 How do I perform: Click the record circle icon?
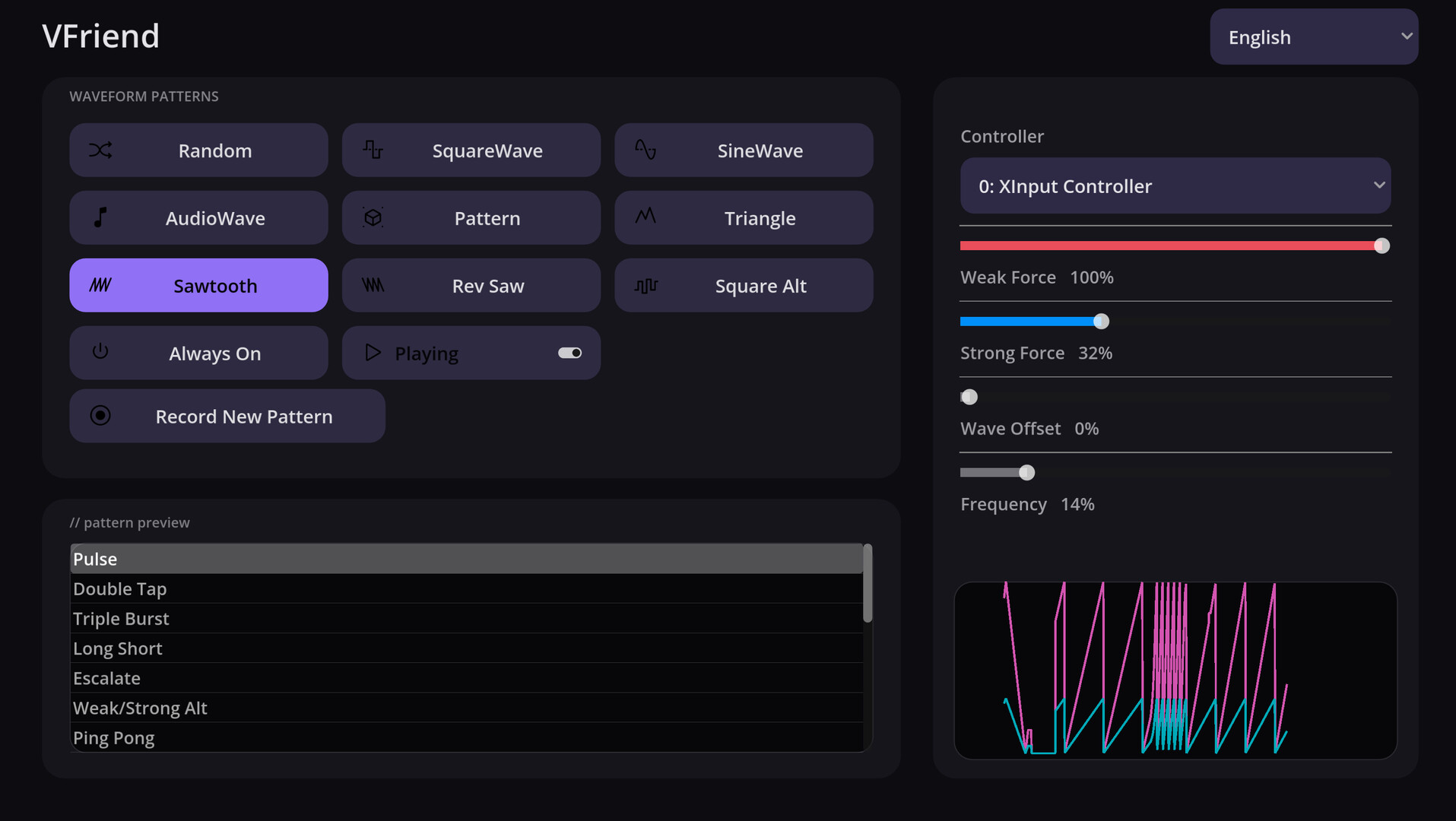click(x=100, y=415)
